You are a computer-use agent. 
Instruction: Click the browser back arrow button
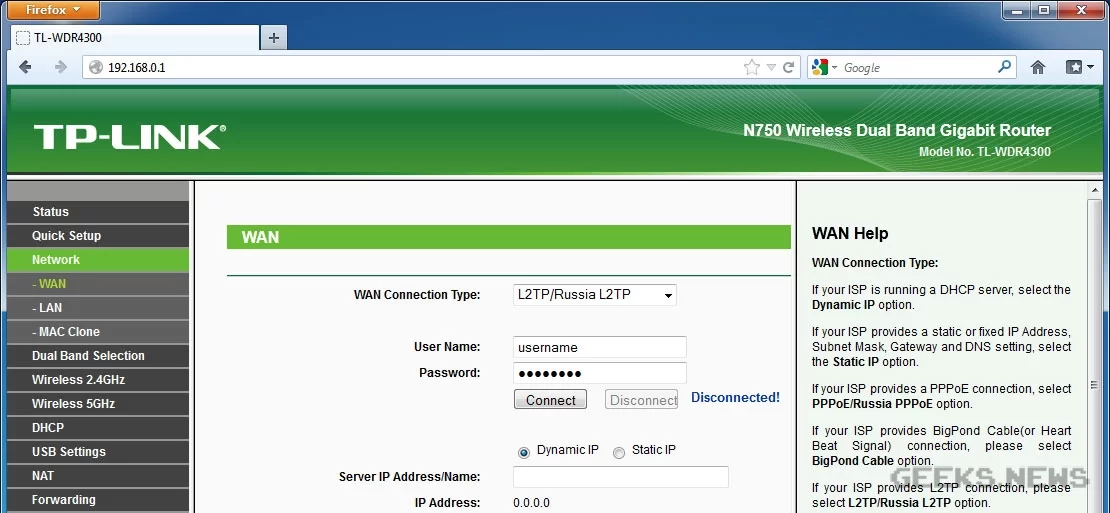click(25, 67)
